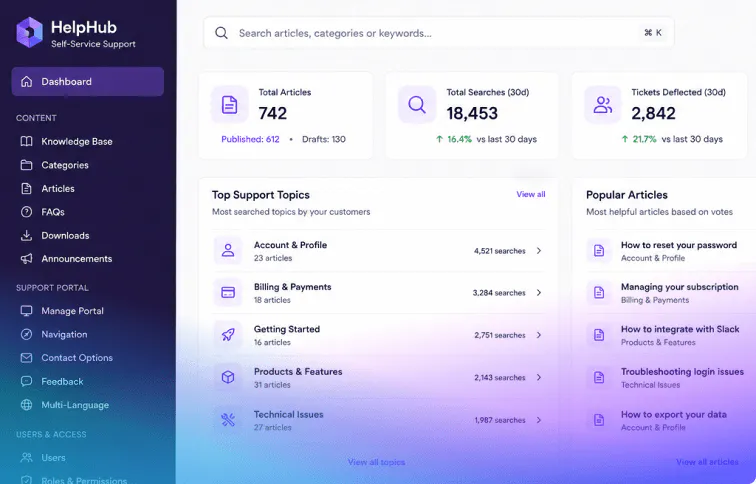The height and width of the screenshot is (484, 756).
Task: Click document icon beside Troubleshooting login issues
Action: tap(599, 377)
